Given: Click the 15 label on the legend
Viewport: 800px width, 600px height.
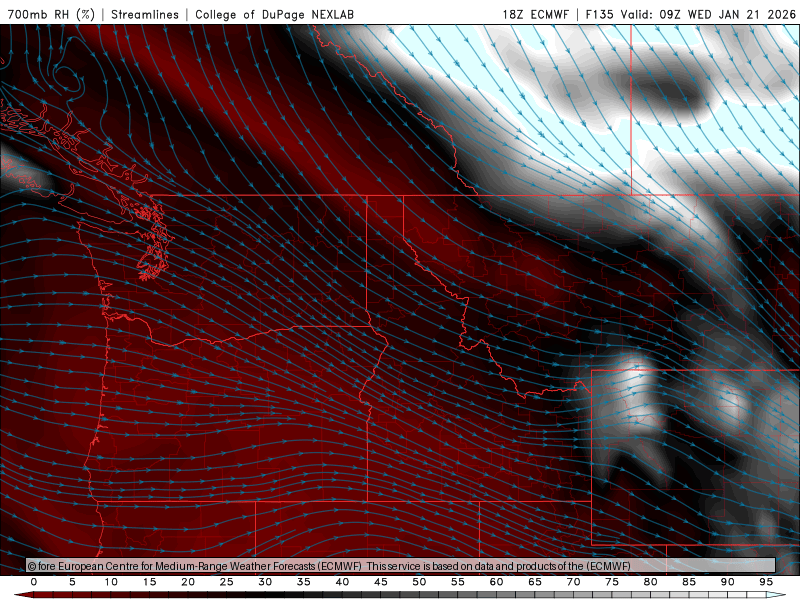Looking at the screenshot, I should click(x=149, y=582).
